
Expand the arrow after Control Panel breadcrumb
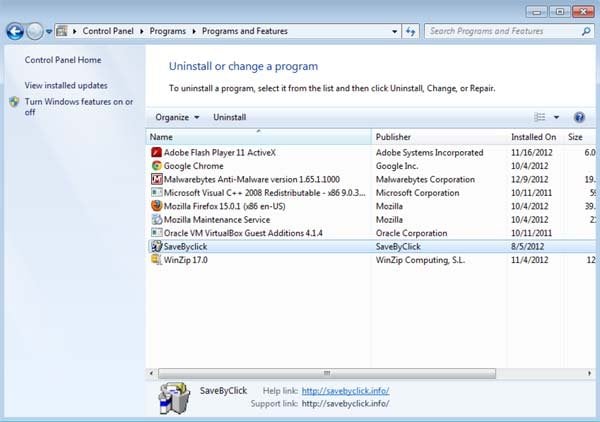click(x=142, y=31)
